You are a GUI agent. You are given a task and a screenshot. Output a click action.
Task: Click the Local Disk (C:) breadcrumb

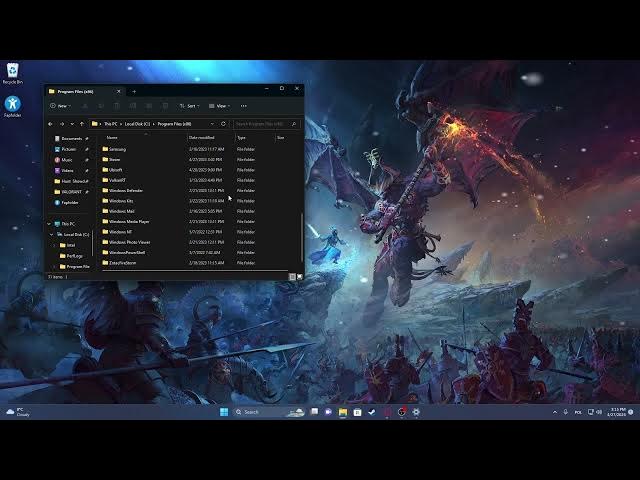point(139,124)
